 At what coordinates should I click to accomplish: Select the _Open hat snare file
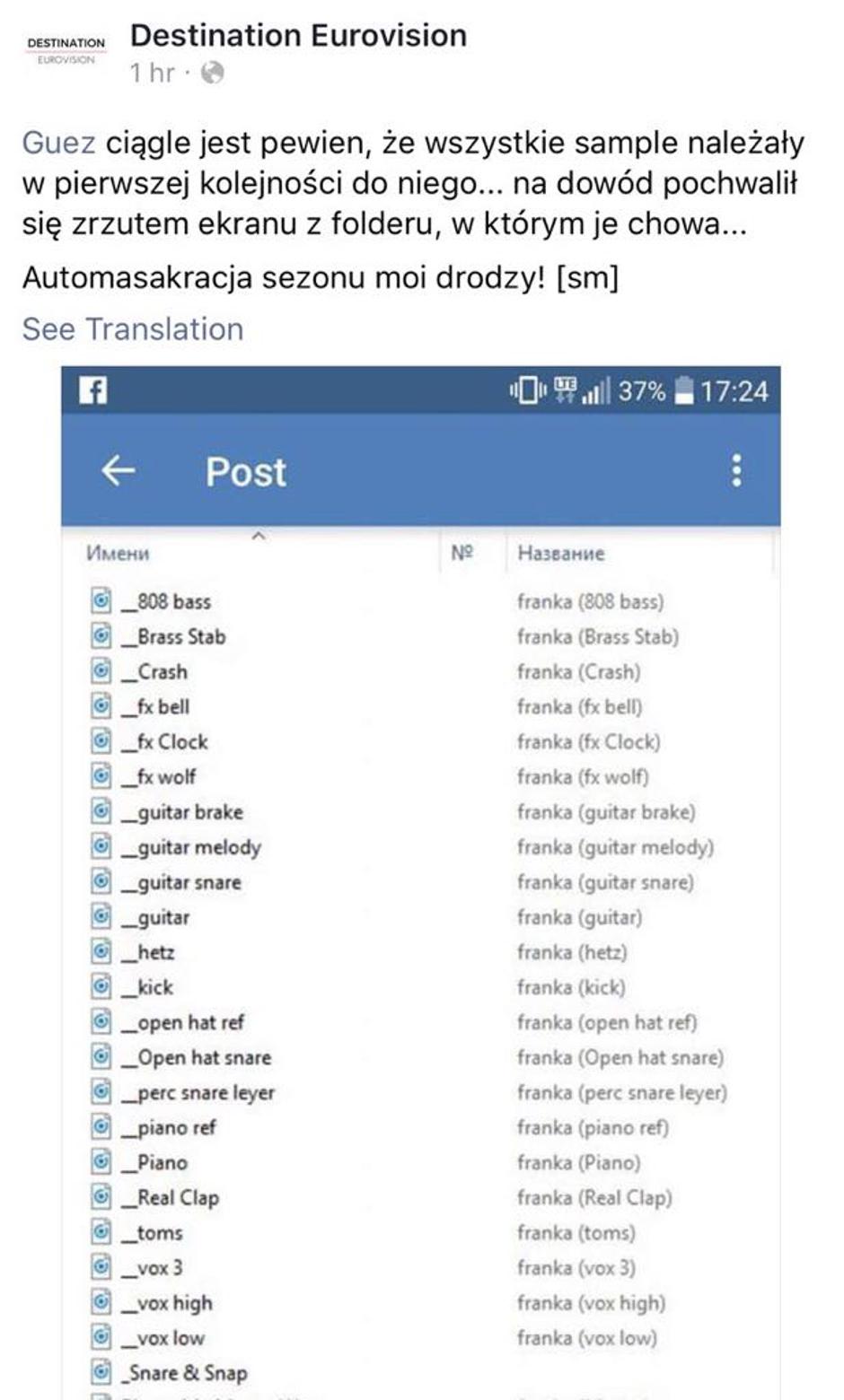tap(204, 1057)
